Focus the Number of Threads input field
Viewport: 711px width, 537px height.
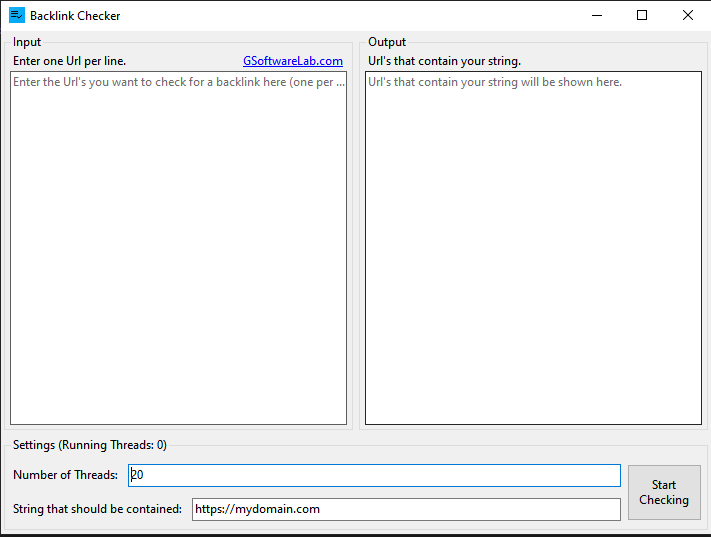374,475
